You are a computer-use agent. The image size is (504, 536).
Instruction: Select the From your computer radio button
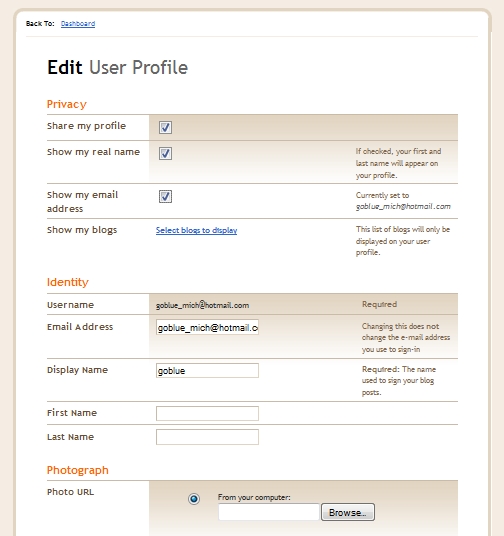(x=194, y=499)
